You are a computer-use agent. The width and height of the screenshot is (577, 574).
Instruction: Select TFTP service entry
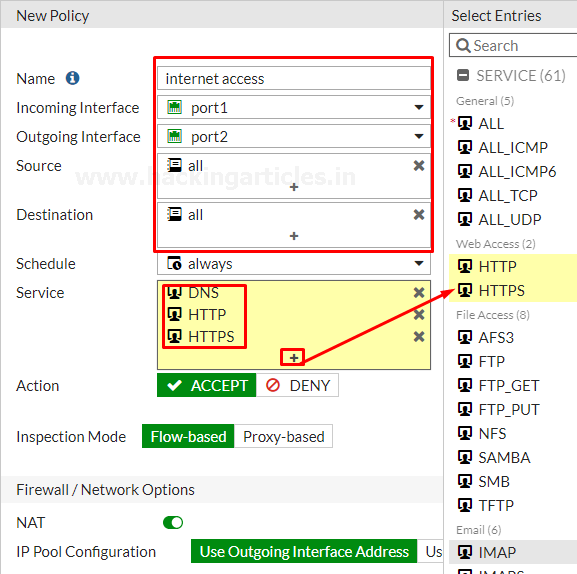click(x=513, y=505)
